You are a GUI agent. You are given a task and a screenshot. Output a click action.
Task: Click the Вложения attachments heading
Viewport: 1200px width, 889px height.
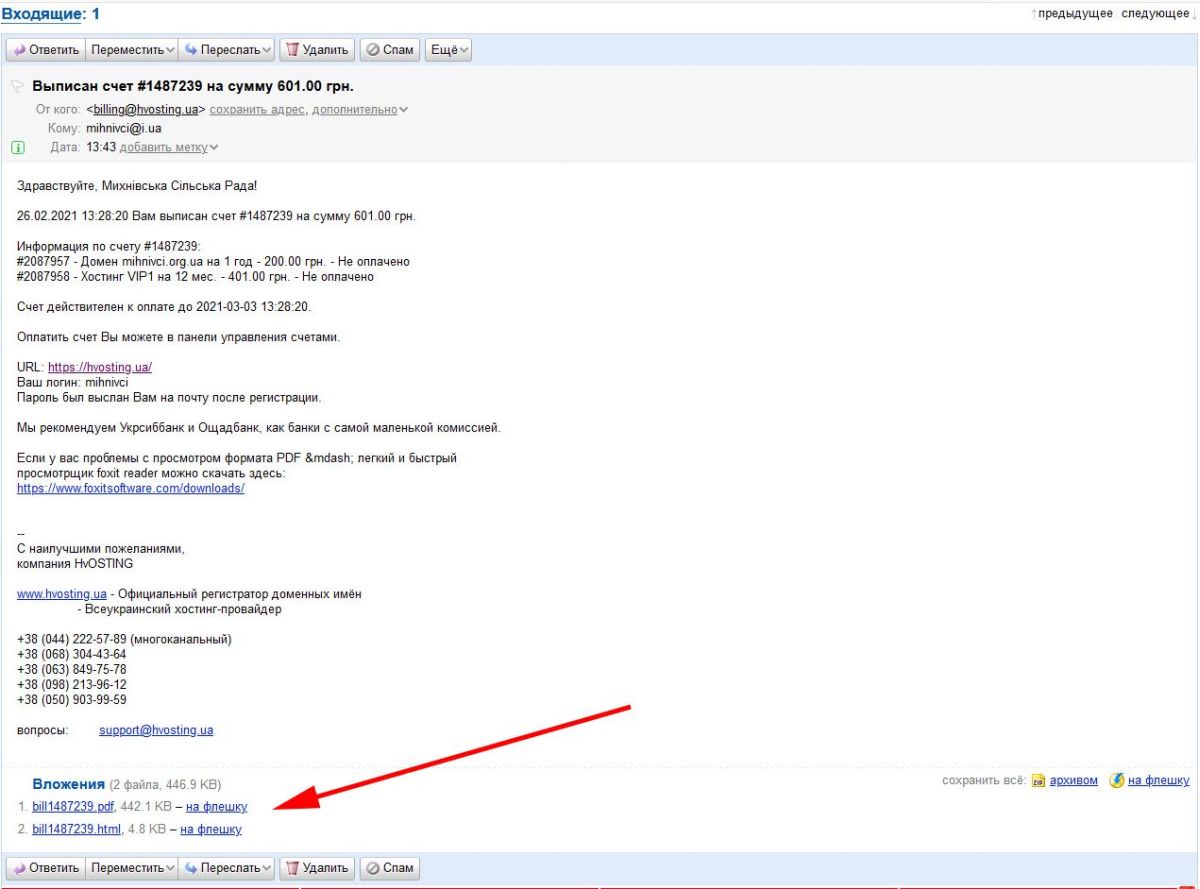(x=68, y=784)
